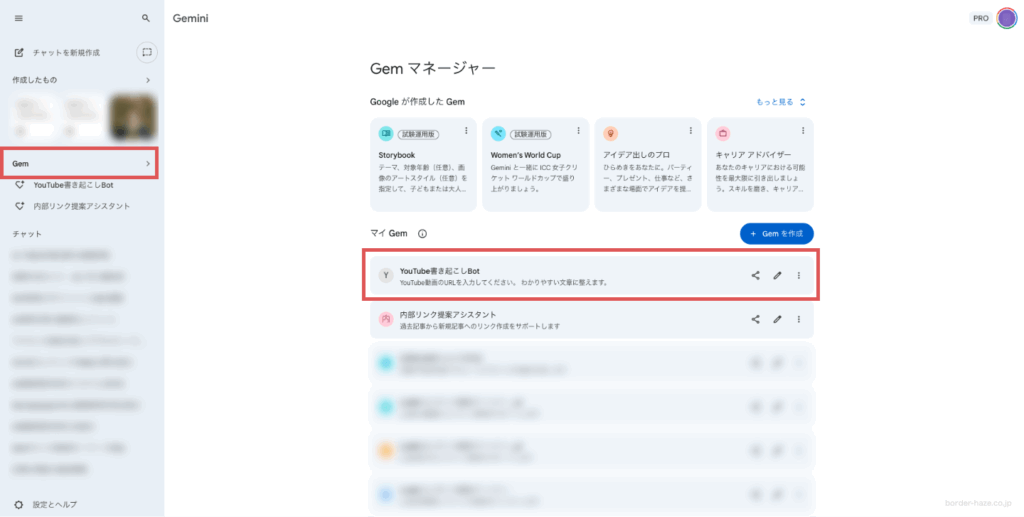
Task: Edit 内部リンク提案アシスタント with the pencil icon
Action: coord(777,319)
